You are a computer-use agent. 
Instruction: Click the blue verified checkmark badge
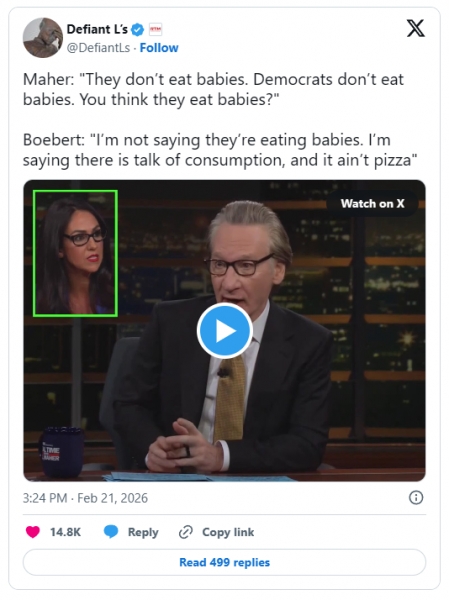(137, 29)
